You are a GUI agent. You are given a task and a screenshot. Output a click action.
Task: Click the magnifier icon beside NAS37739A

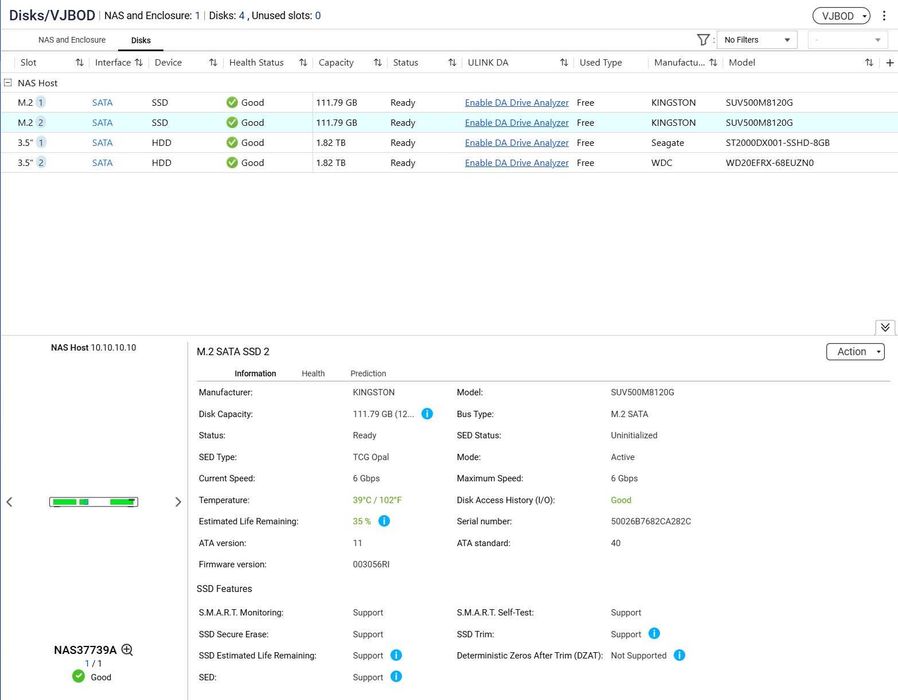(127, 650)
